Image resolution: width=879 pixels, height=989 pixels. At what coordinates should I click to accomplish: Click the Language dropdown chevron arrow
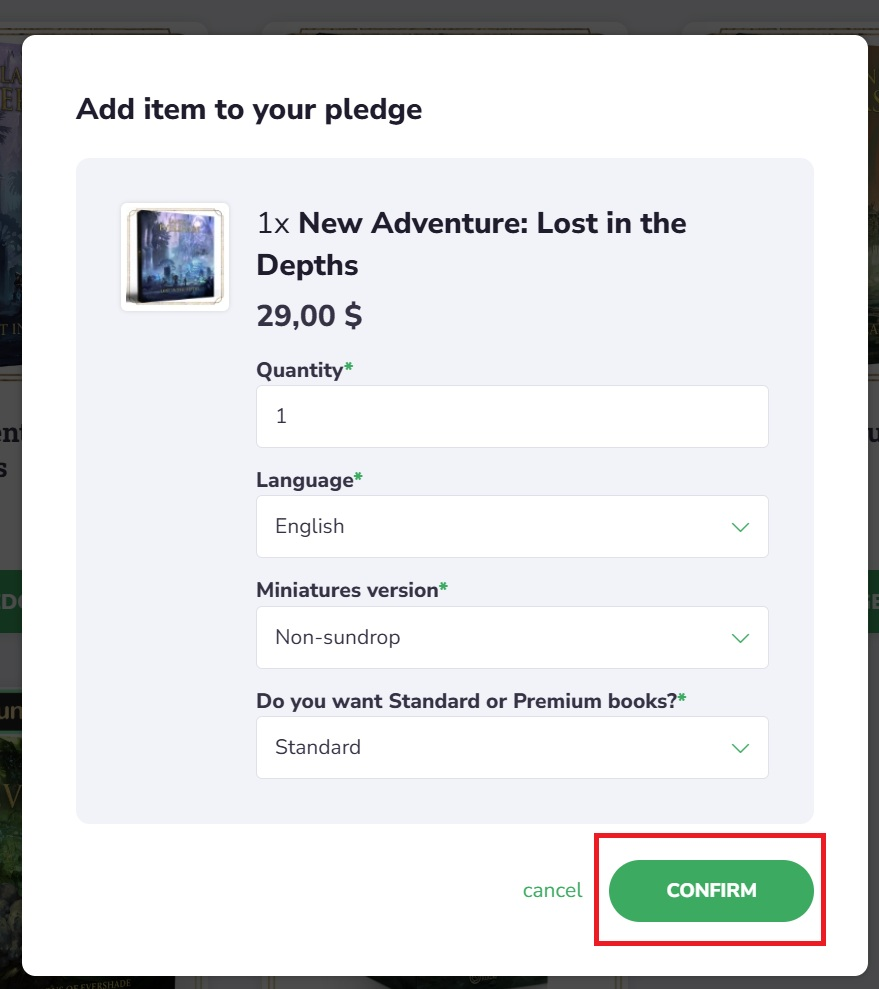740,526
